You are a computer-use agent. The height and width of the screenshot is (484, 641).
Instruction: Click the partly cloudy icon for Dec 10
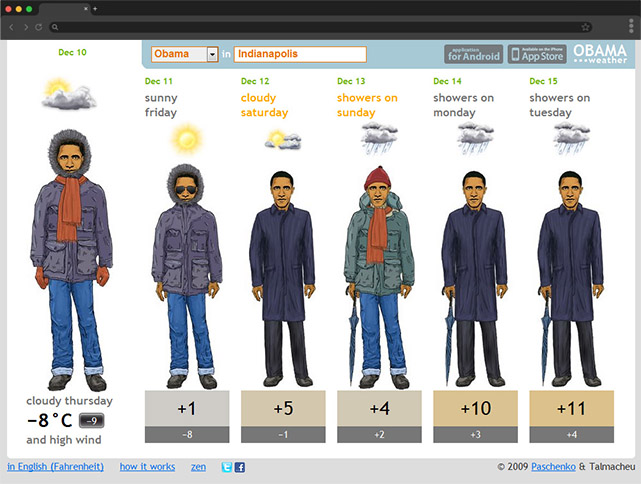70,95
